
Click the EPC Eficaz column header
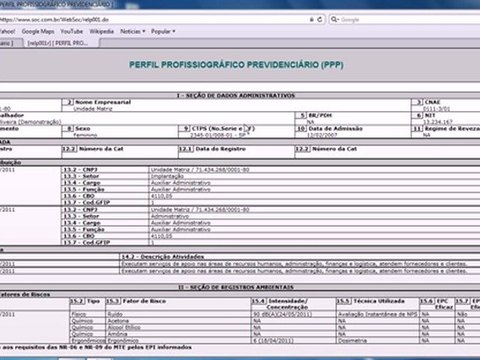pyautogui.click(x=444, y=304)
